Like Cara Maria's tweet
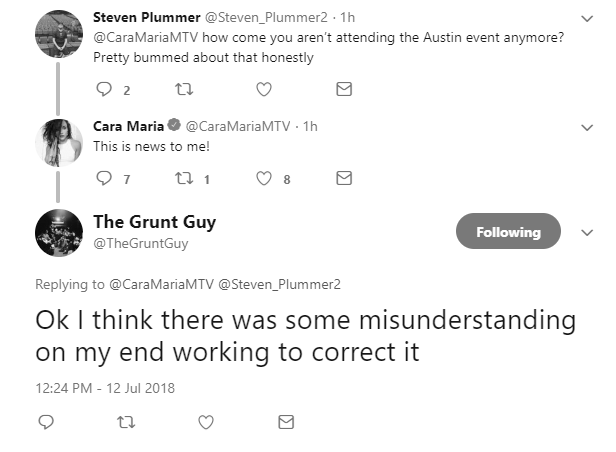Viewport: 616px width, 452px height. pyautogui.click(x=264, y=179)
